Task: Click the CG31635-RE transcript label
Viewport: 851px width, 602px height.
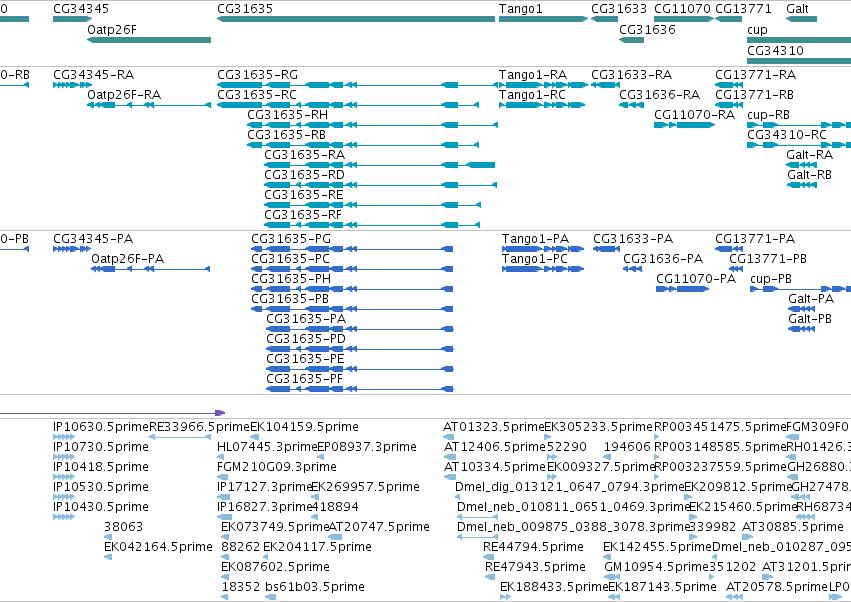Action: [x=303, y=195]
